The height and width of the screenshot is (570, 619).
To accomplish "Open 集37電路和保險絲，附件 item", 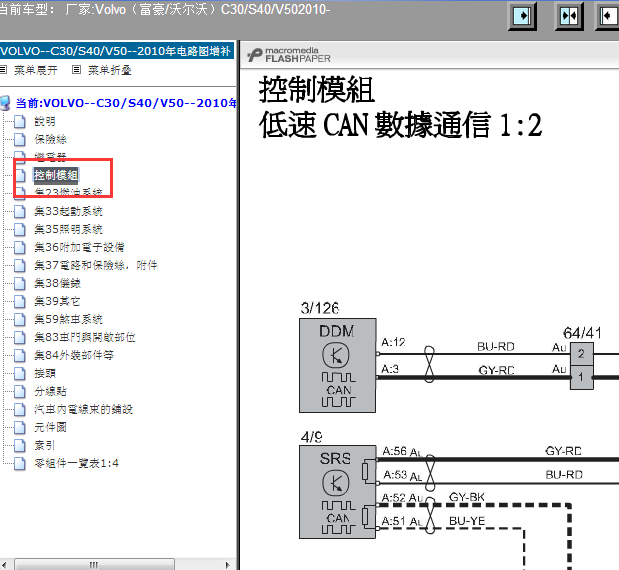I will (96, 265).
